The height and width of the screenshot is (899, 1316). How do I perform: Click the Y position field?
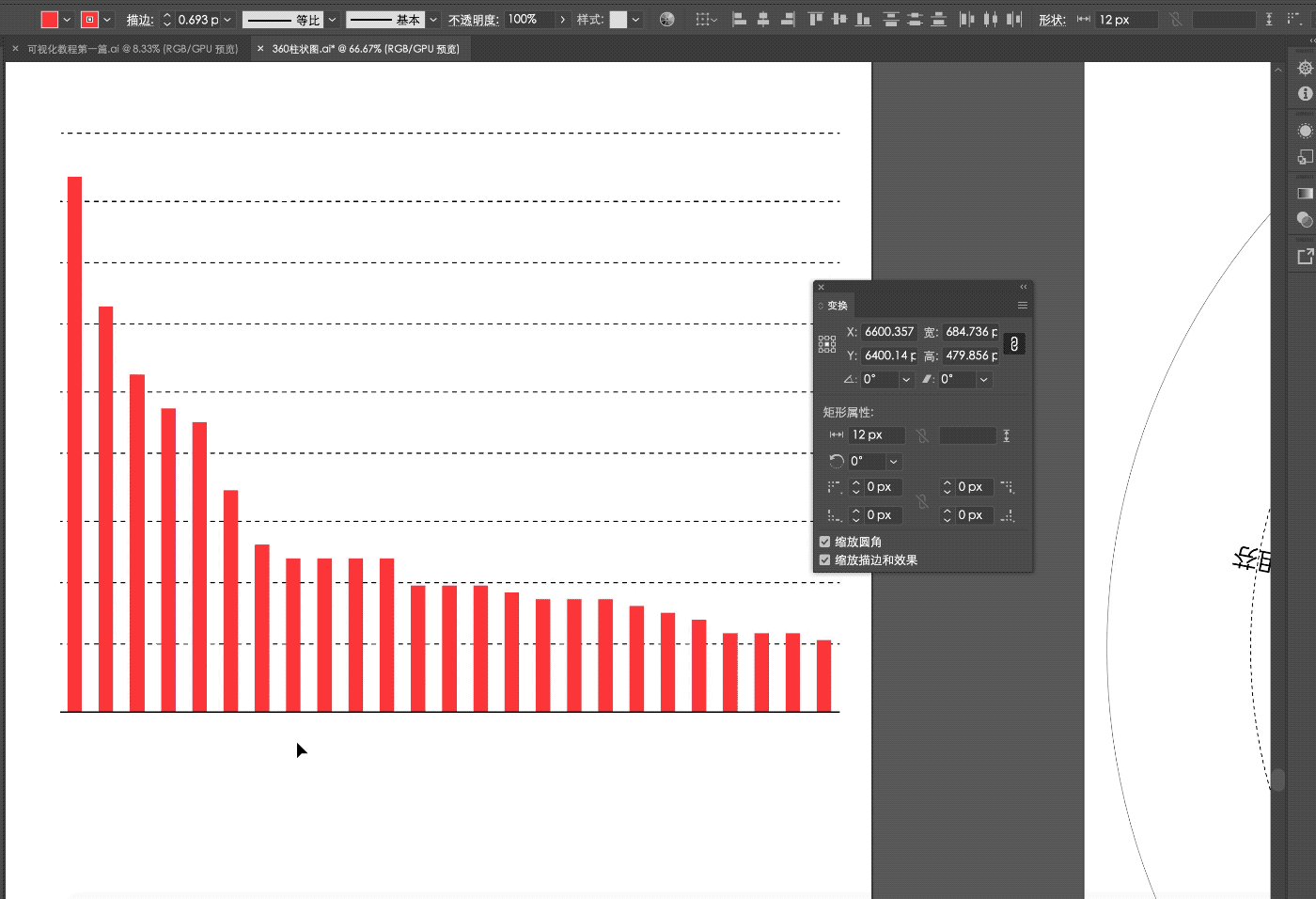(888, 355)
